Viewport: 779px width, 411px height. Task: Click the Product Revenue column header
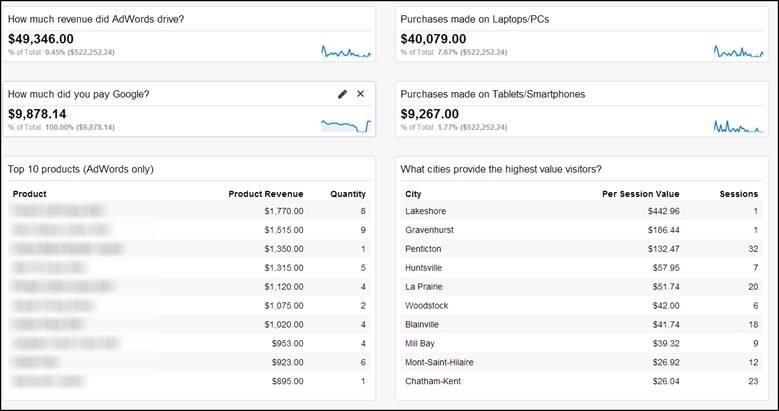pos(265,194)
